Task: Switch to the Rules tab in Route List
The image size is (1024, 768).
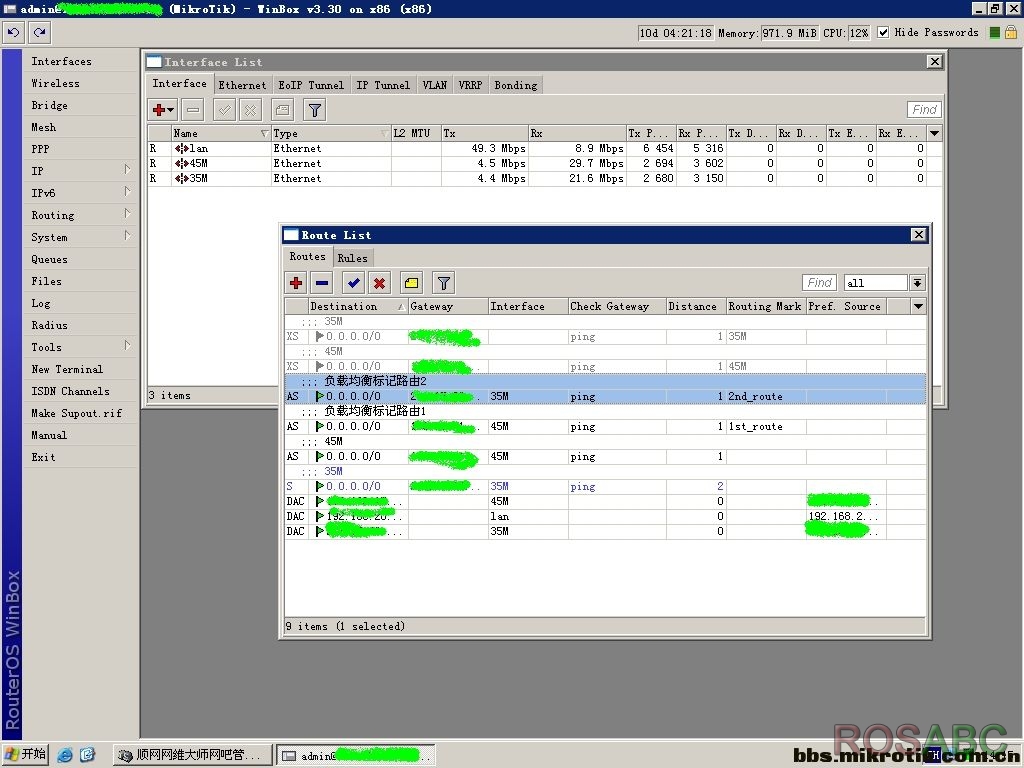Action: [353, 258]
